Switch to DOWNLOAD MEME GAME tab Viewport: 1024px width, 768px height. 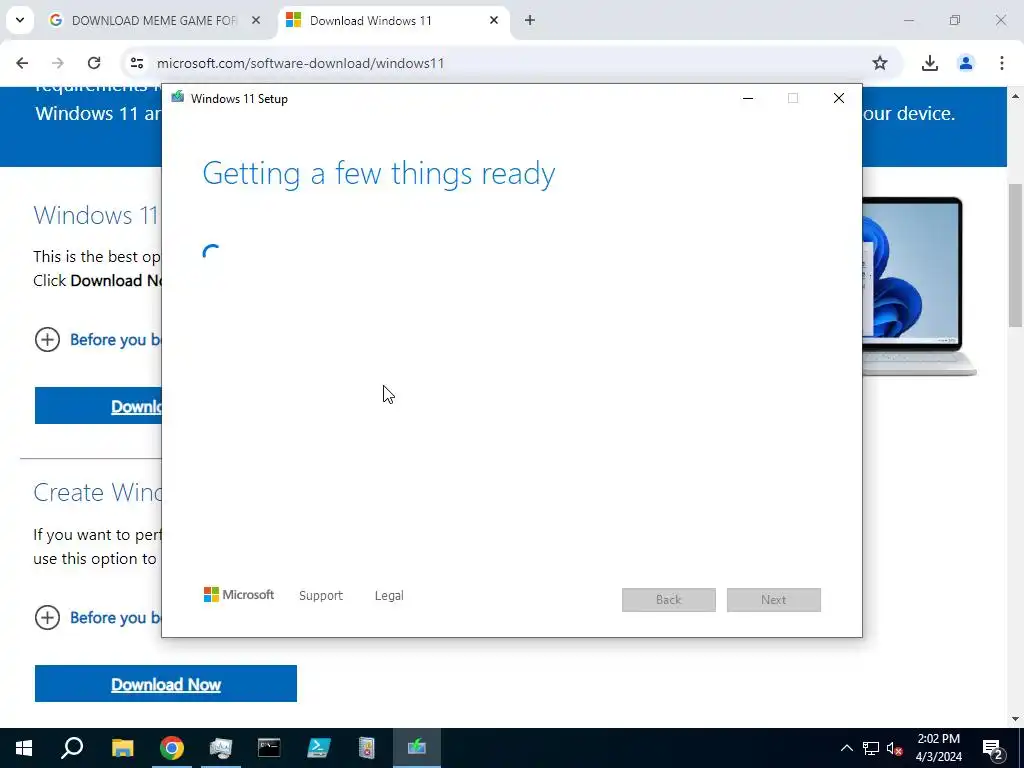click(x=155, y=20)
